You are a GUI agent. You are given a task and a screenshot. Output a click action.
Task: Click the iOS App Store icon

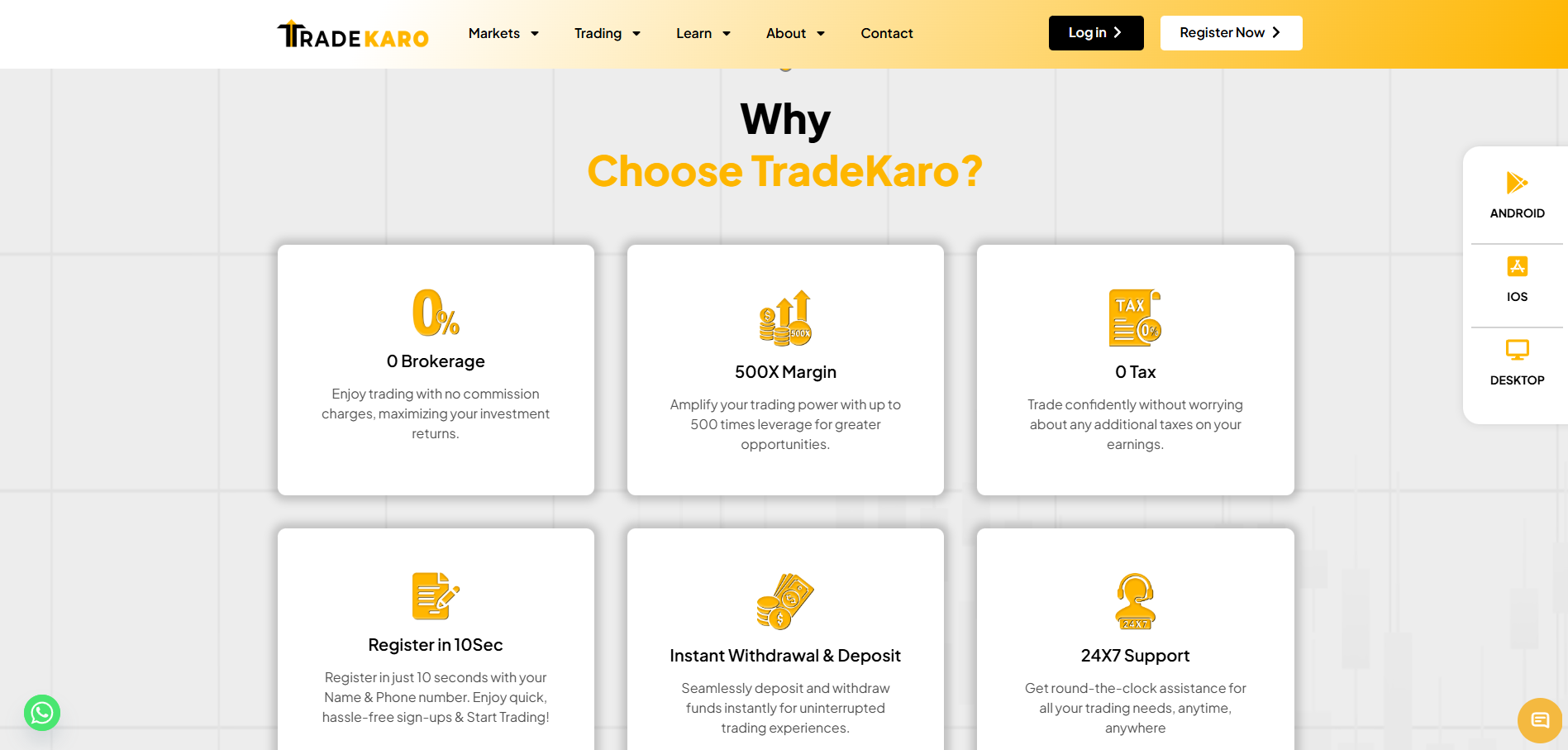[x=1517, y=266]
